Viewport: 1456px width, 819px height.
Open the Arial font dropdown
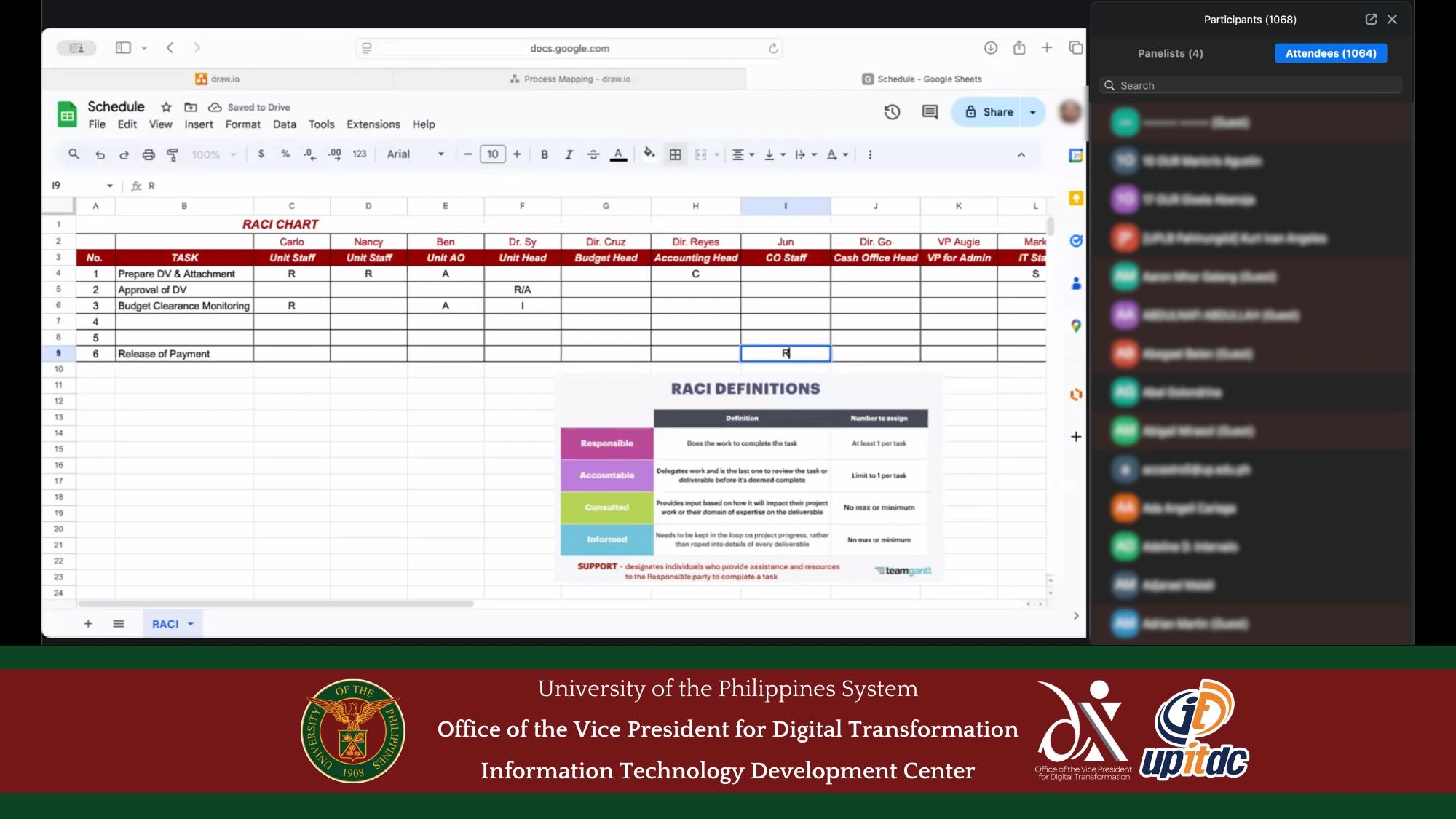click(415, 154)
